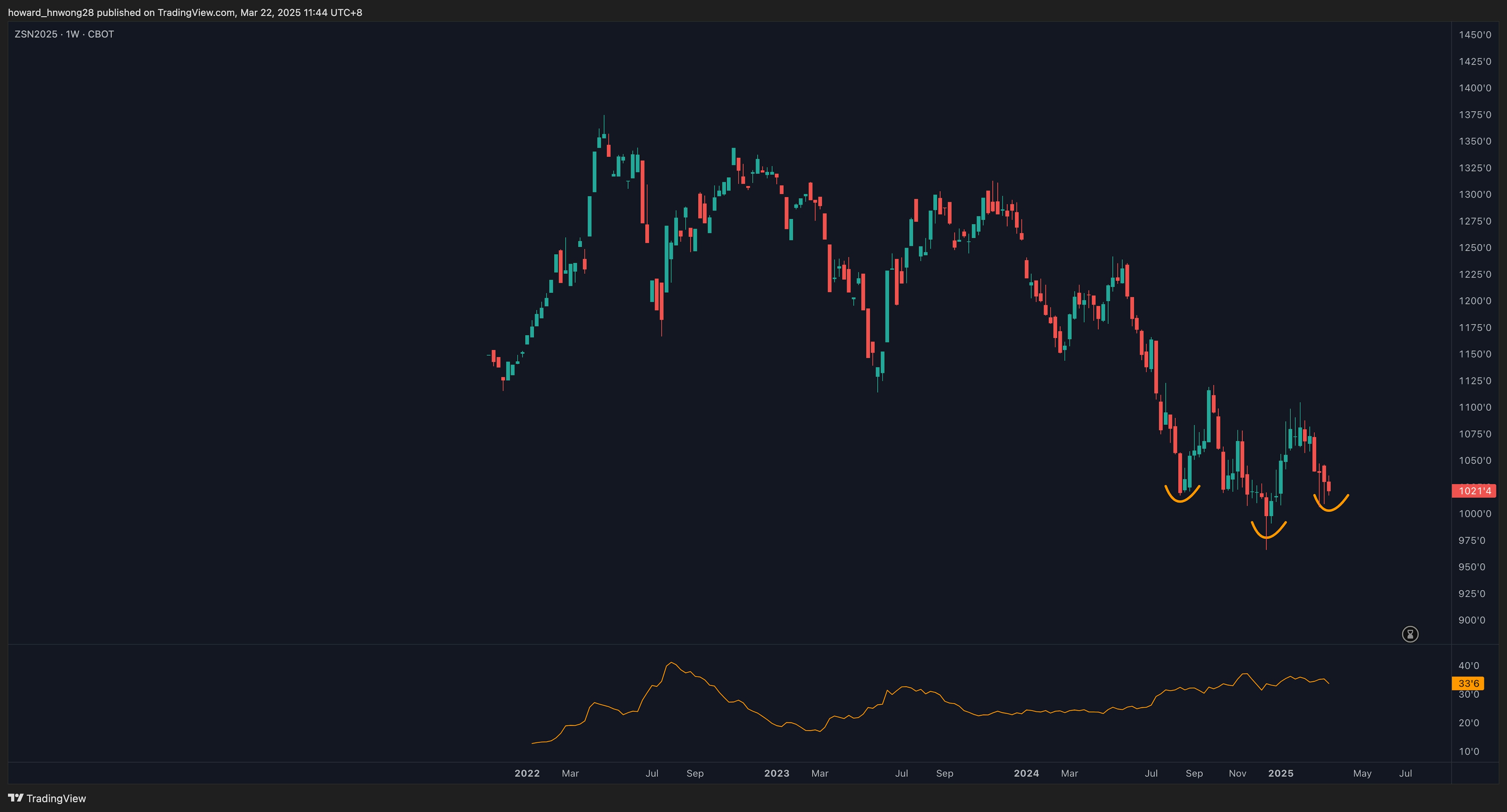Click the 2022 year label on the time axis
The image size is (1507, 812).
tap(527, 773)
